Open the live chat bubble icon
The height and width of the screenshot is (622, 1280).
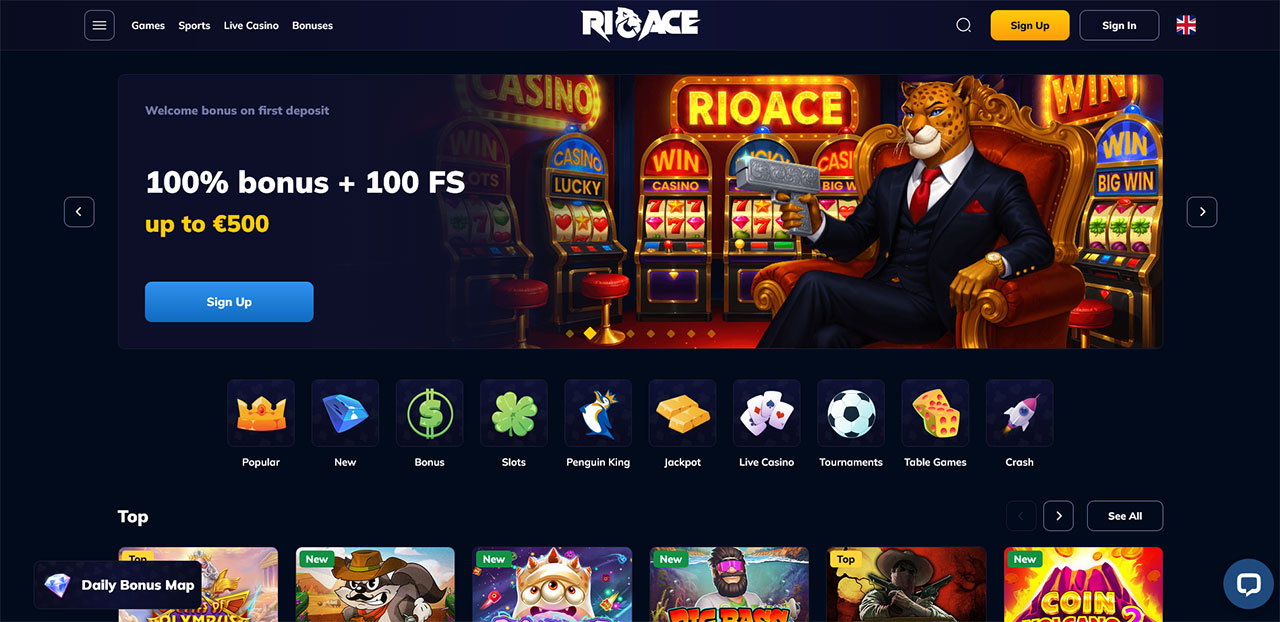(1249, 584)
